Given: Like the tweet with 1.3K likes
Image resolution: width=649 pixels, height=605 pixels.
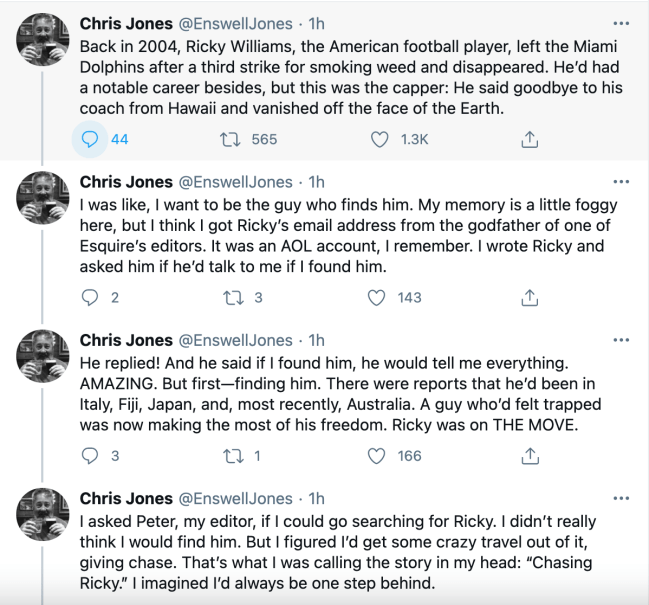Looking at the screenshot, I should (380, 139).
